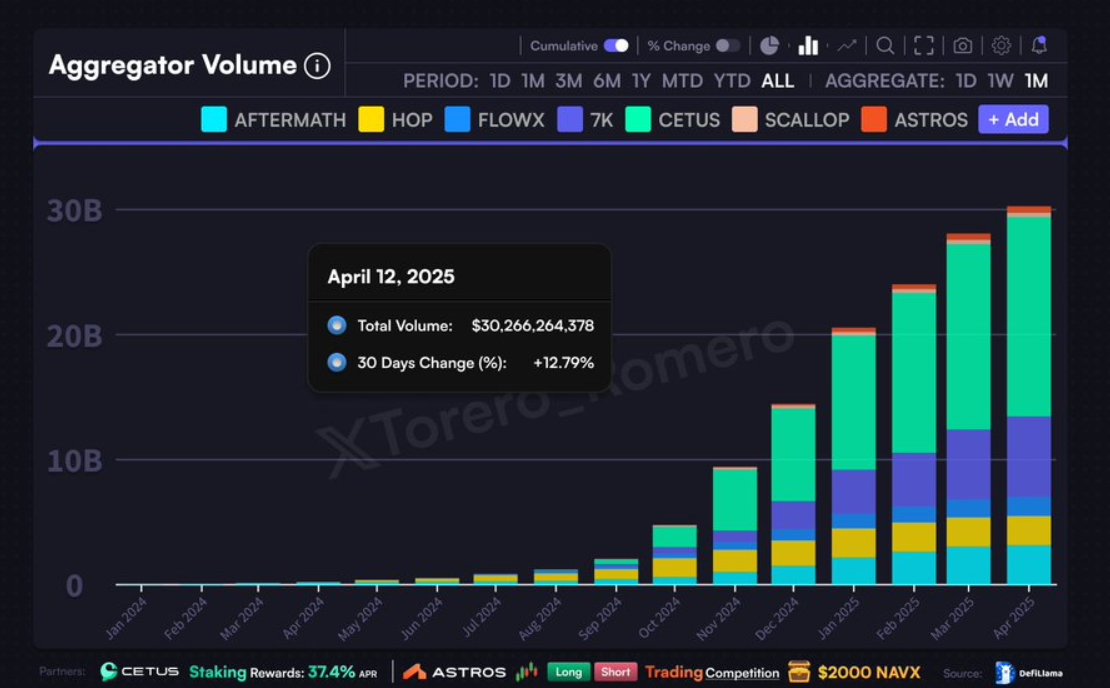Hide the AFTERMATH legend series
The height and width of the screenshot is (688, 1110).
click(x=273, y=120)
